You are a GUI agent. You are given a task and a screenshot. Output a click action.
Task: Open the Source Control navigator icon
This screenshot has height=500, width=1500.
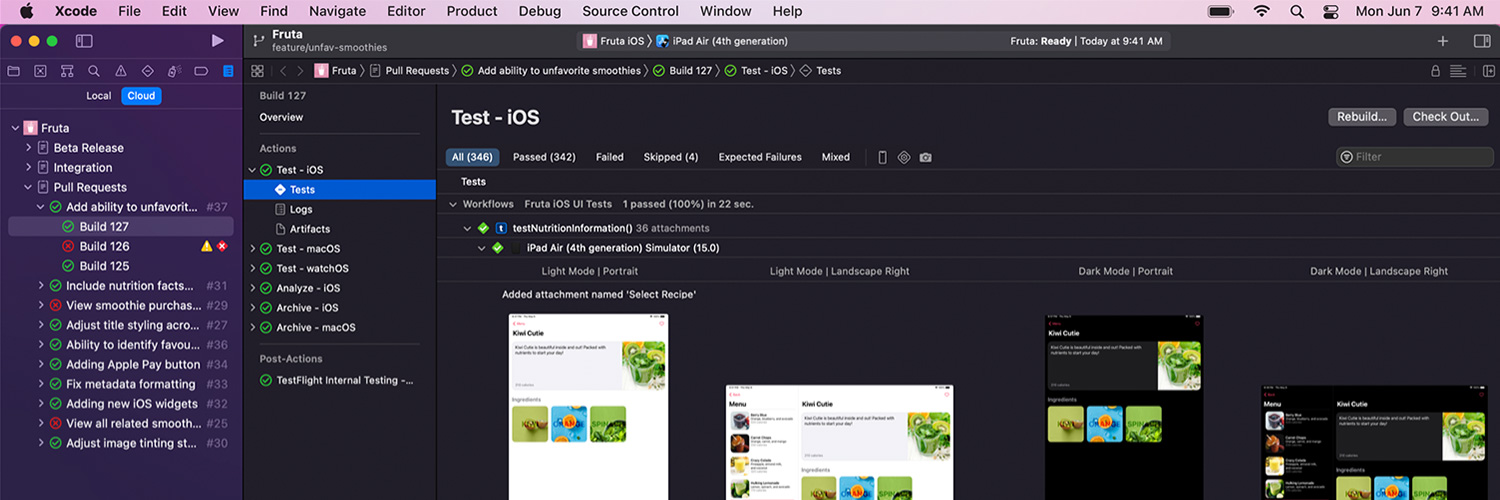click(40, 71)
